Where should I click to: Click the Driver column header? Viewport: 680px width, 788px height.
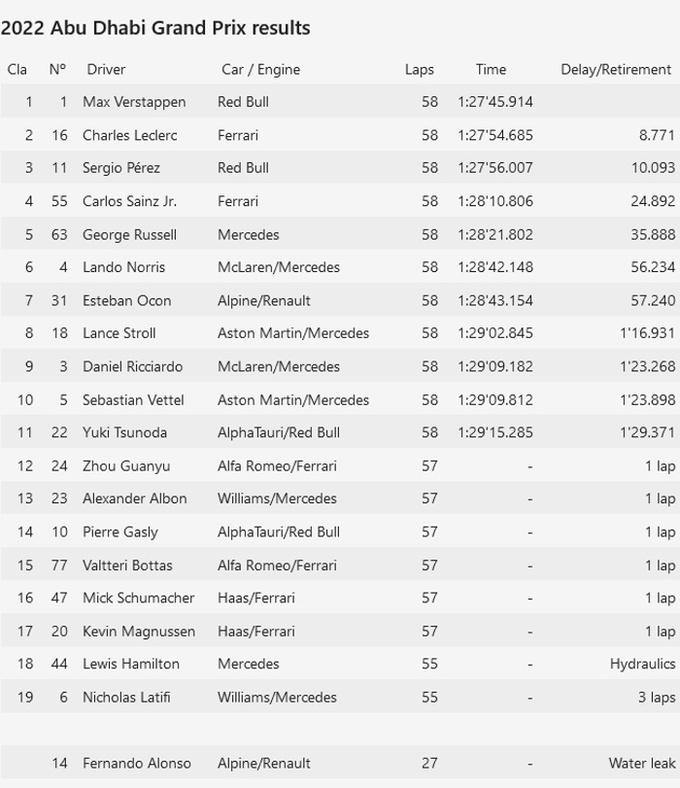tap(106, 70)
